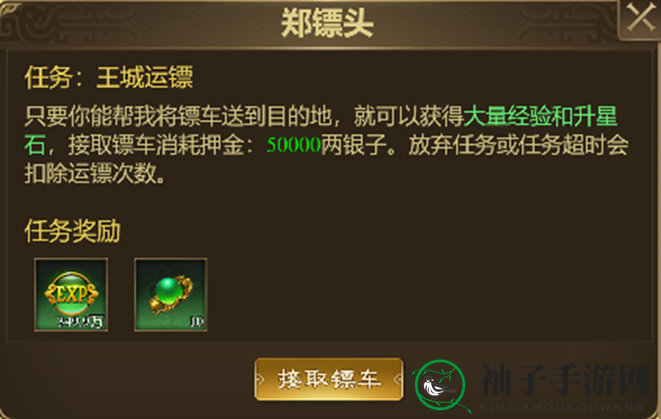Image resolution: width=661 pixels, height=419 pixels.
Task: Click the 任务：王城运镖 quest heading
Action: pos(109,77)
